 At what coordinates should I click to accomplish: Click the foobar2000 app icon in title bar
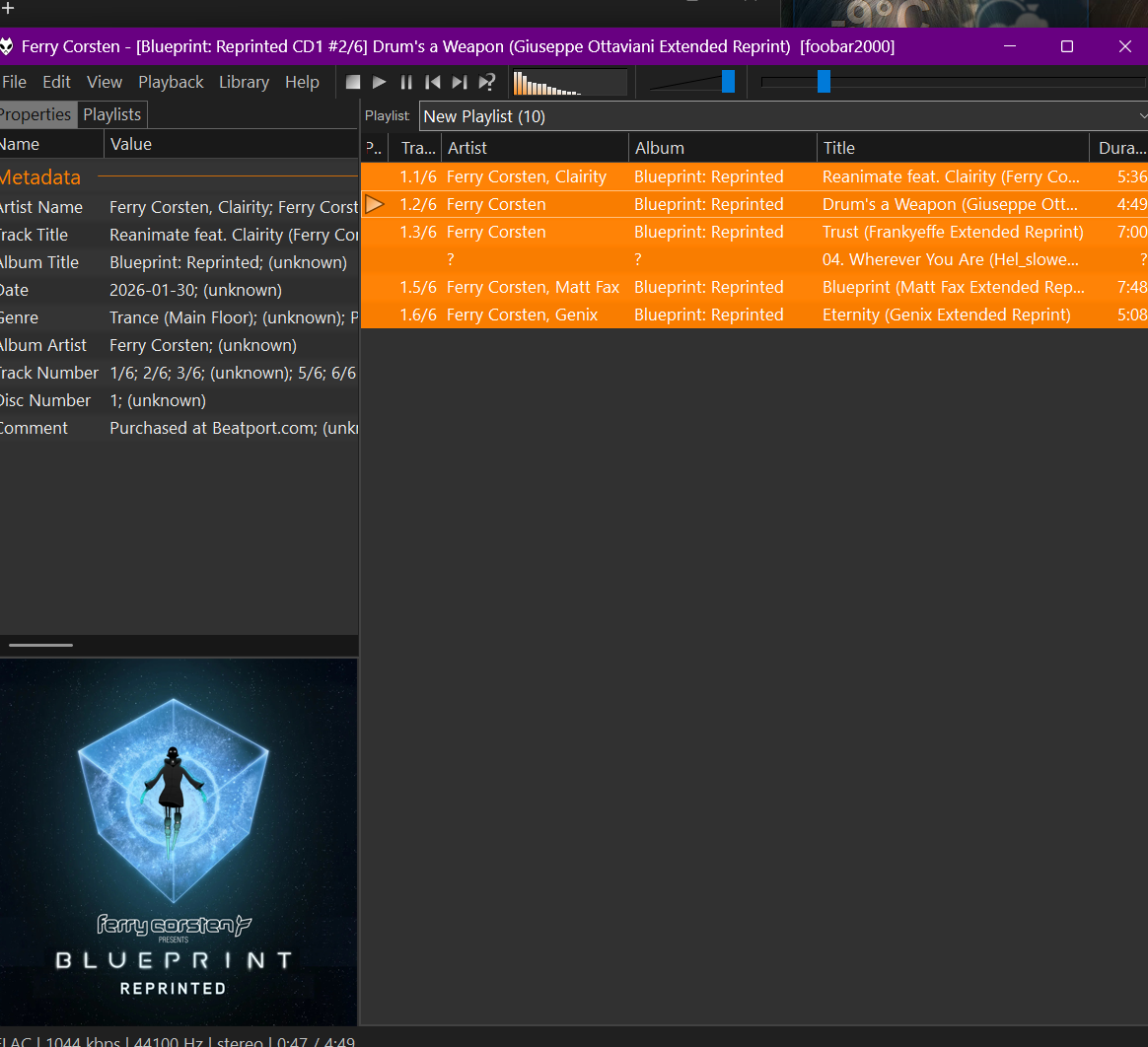pos(6,46)
